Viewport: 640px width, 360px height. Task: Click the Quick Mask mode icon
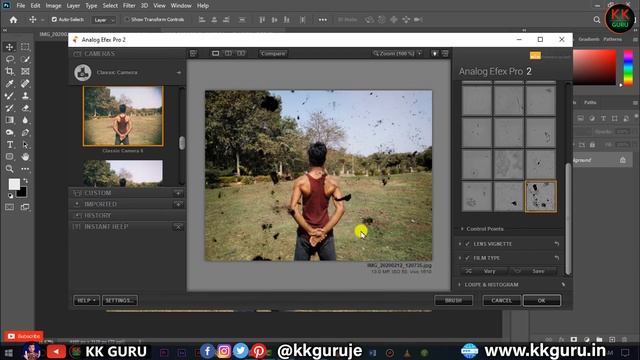pyautogui.click(x=9, y=207)
